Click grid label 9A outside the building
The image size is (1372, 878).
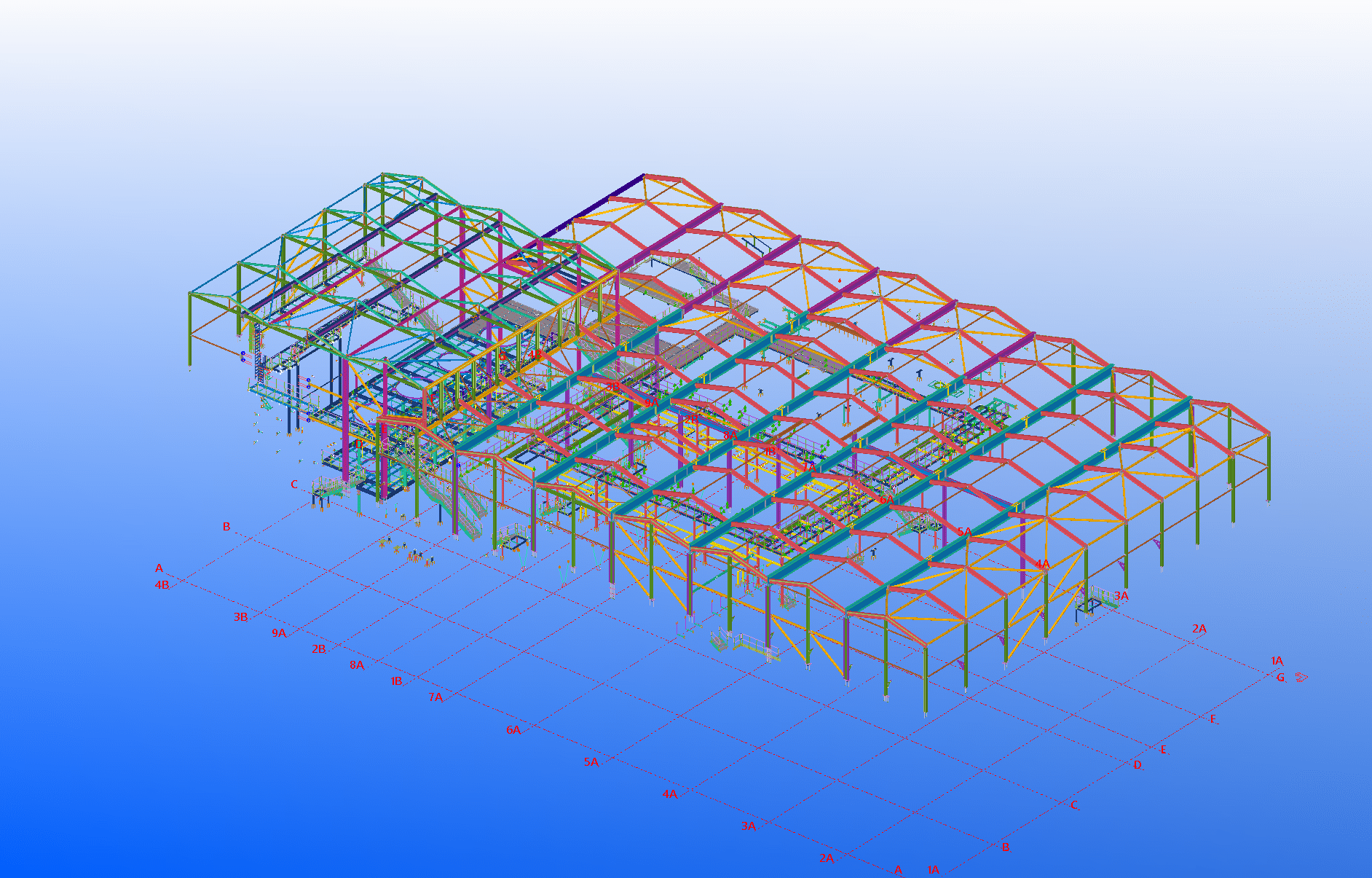click(x=279, y=633)
